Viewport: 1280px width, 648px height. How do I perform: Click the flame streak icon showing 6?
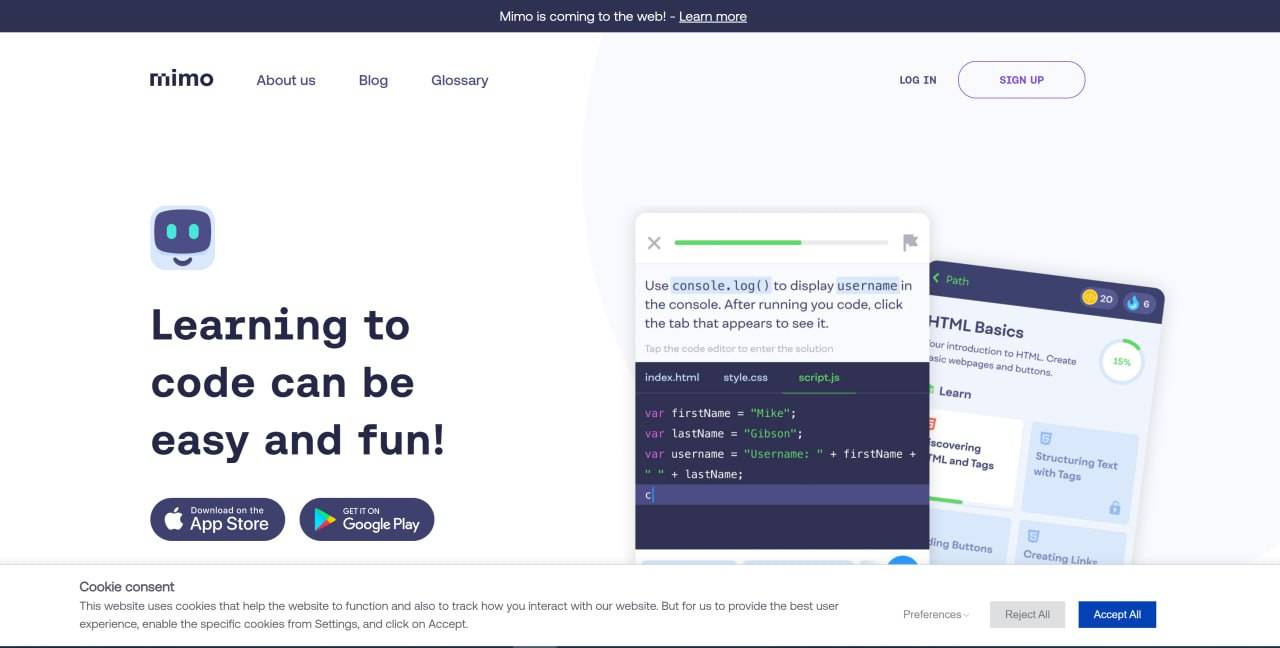(1133, 302)
